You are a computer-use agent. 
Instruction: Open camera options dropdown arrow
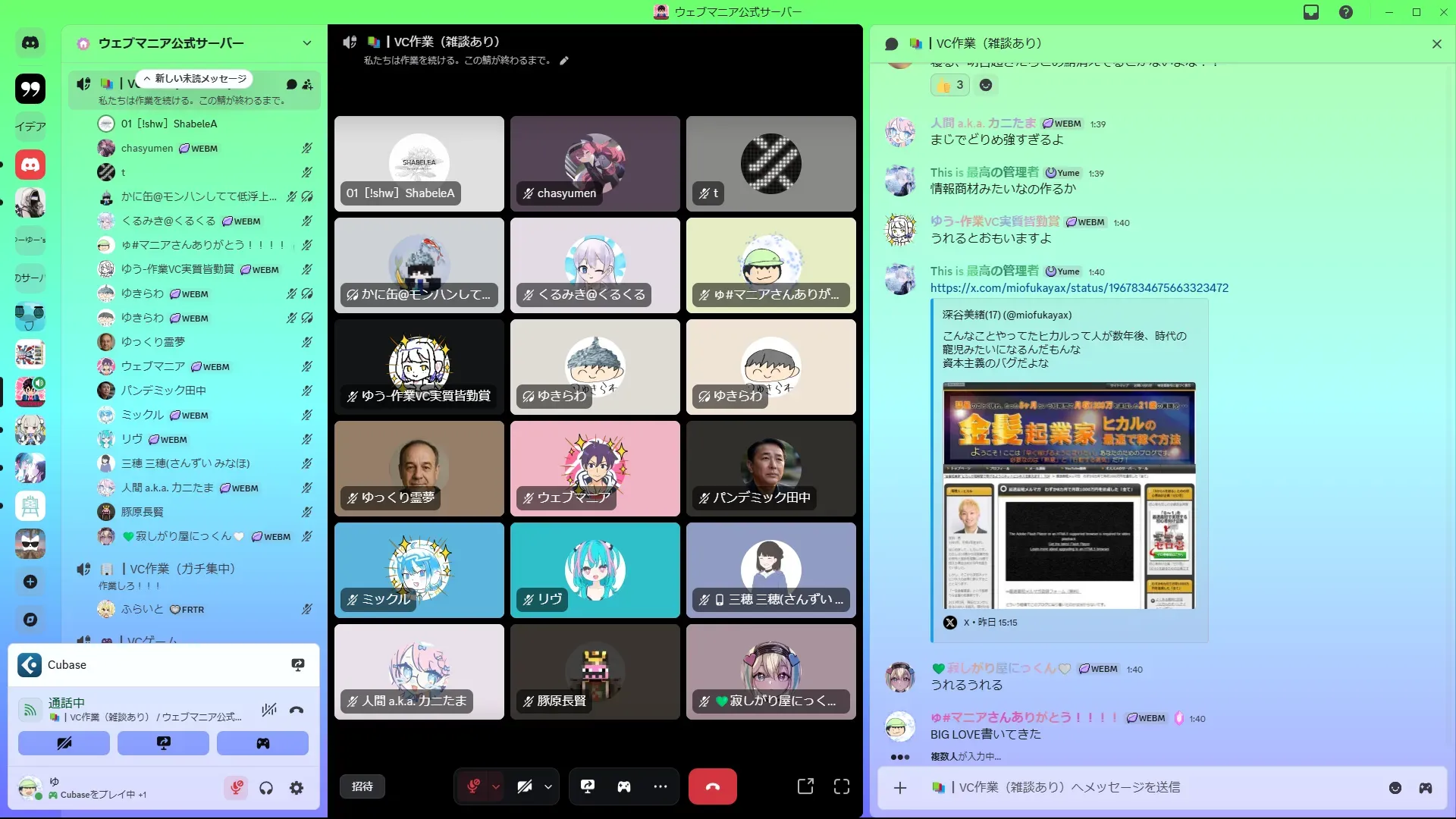tap(548, 786)
